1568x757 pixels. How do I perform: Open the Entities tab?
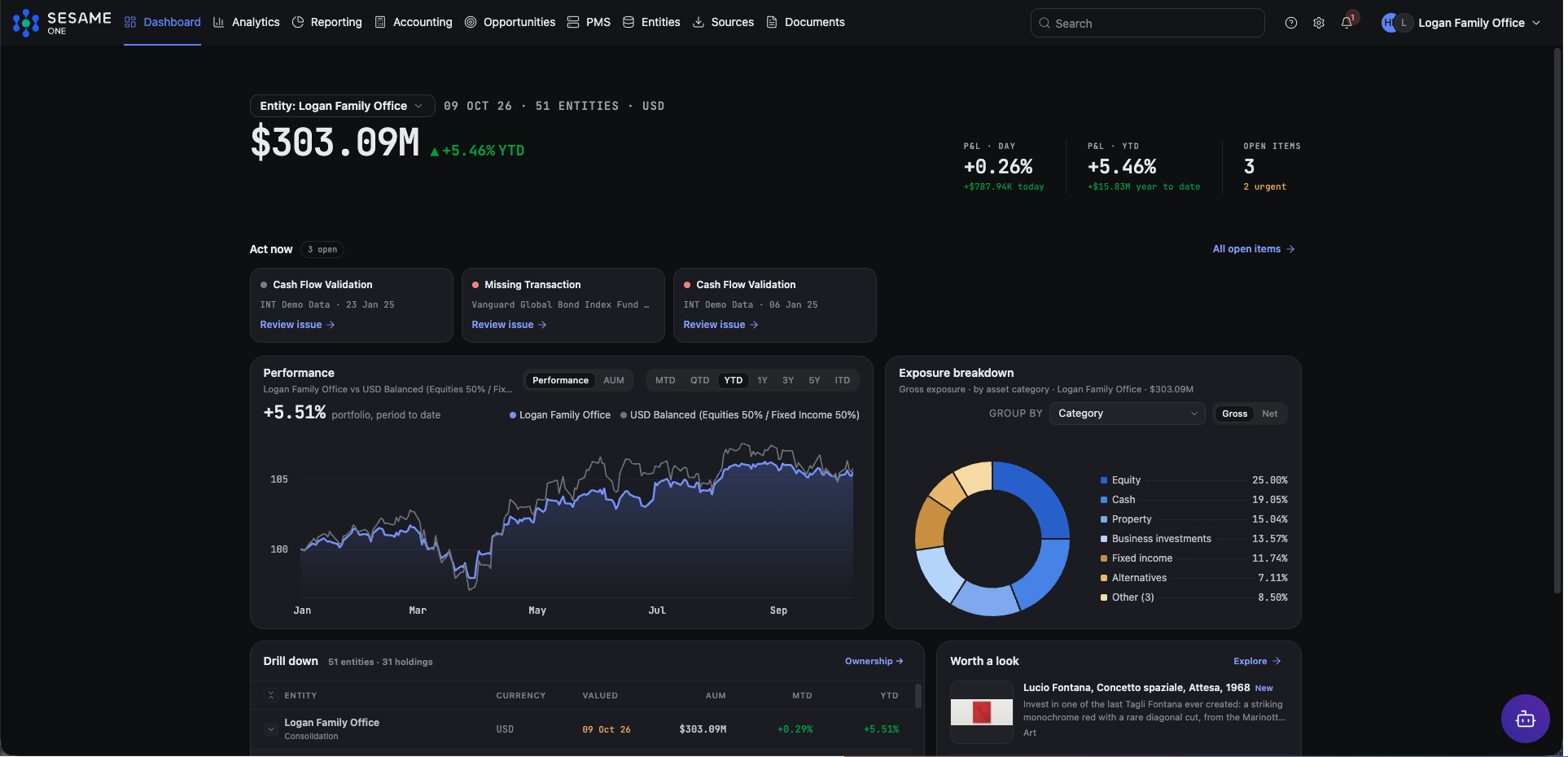click(651, 22)
